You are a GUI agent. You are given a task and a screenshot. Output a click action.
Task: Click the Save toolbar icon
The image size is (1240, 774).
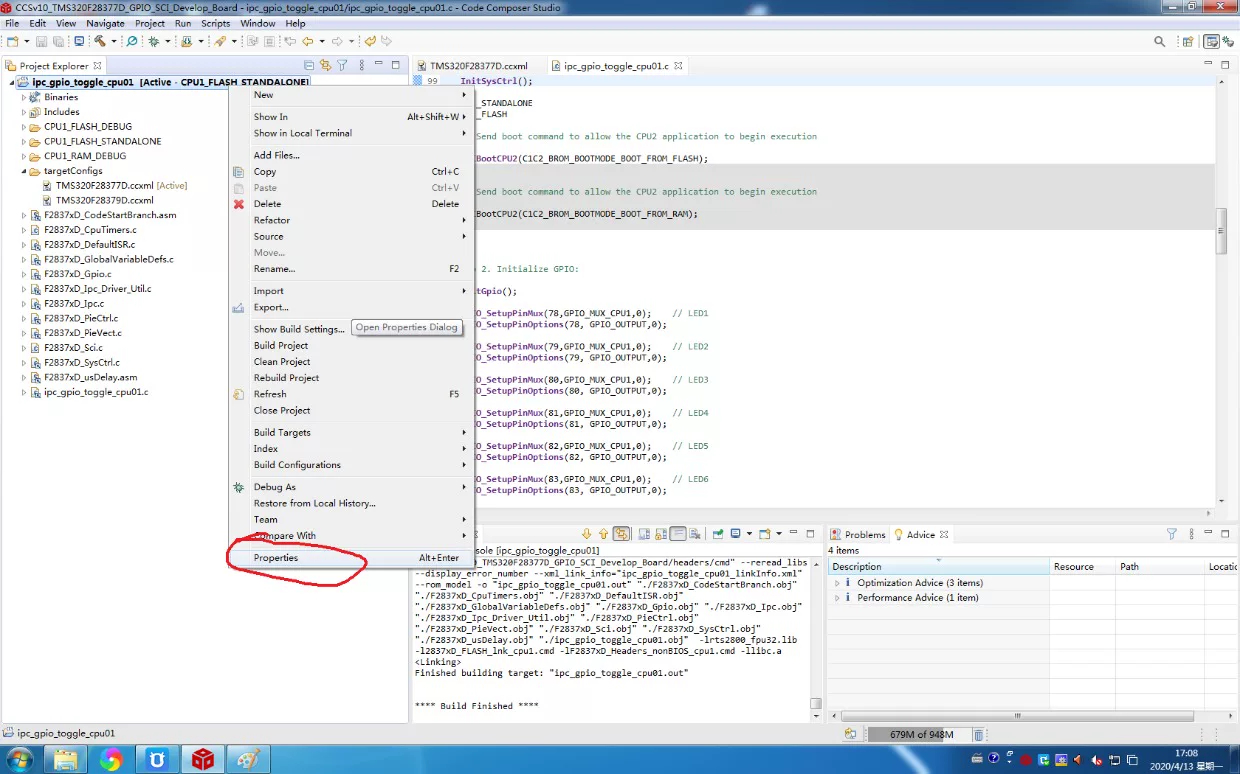click(x=41, y=41)
